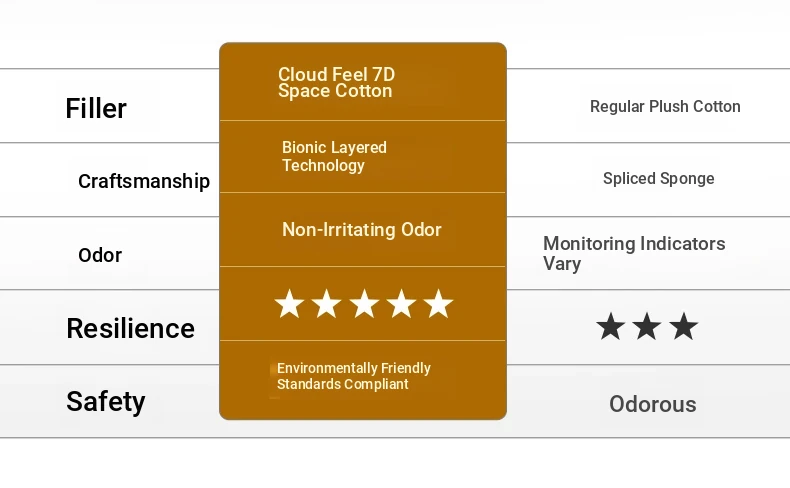Viewport: 790px width, 488px height.
Task: Select the middle white star of five
Action: coord(364,304)
